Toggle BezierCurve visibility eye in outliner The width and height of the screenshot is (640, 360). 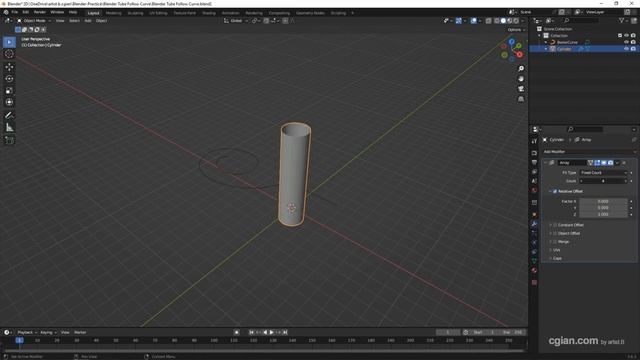coord(626,42)
